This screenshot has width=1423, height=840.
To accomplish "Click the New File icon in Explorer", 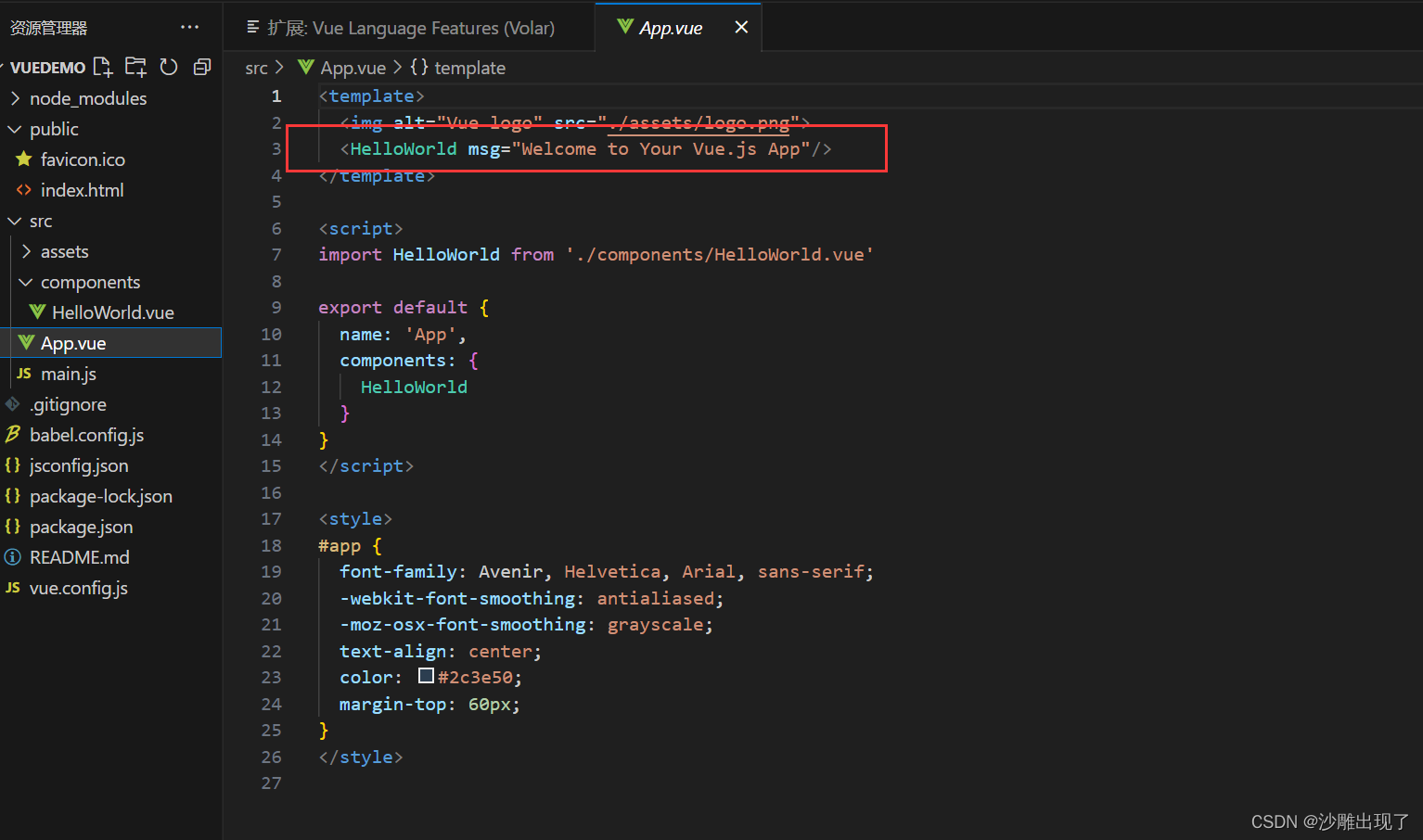I will click(x=102, y=66).
